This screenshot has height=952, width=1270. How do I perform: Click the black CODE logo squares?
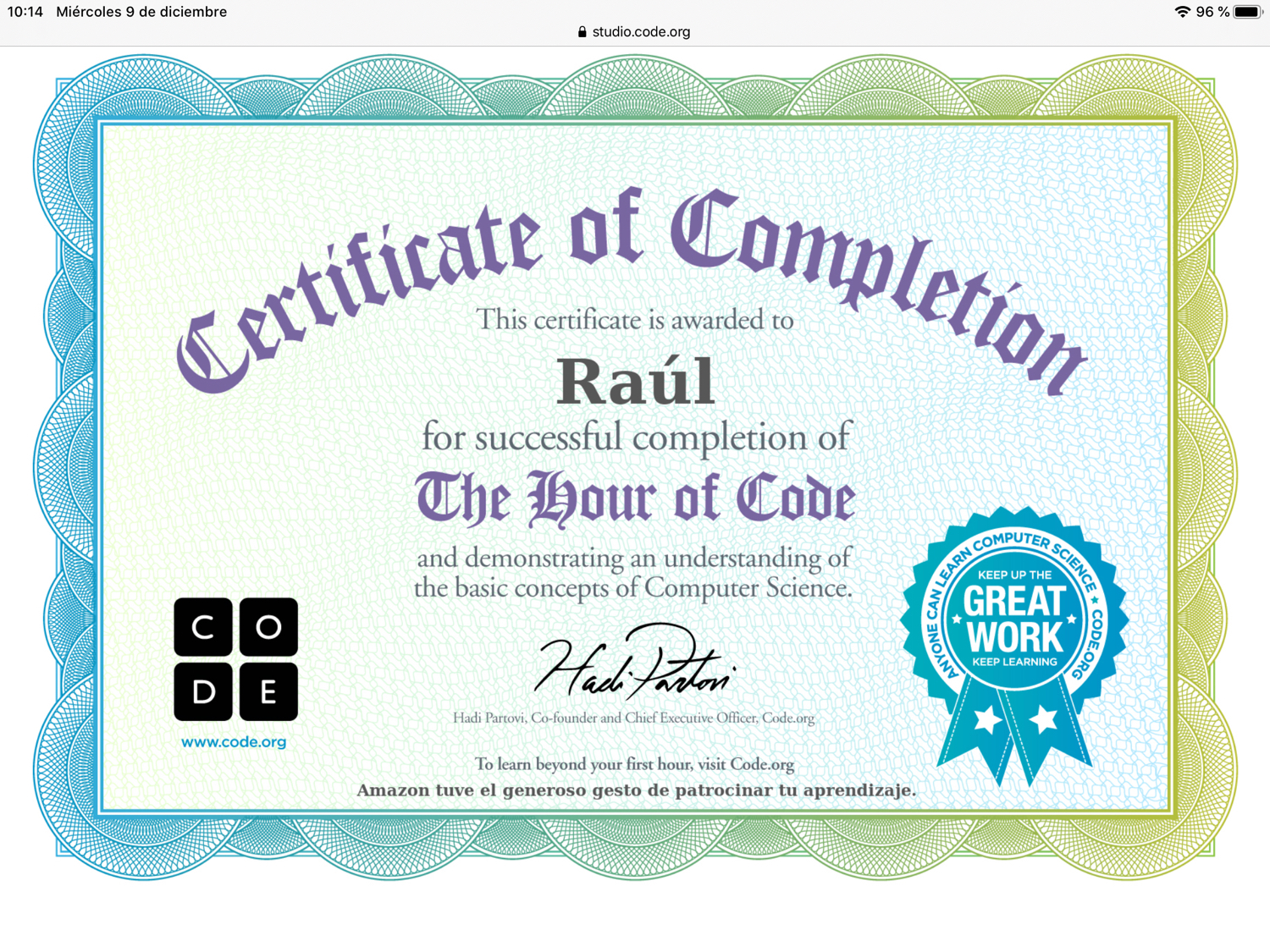pyautogui.click(x=235, y=659)
